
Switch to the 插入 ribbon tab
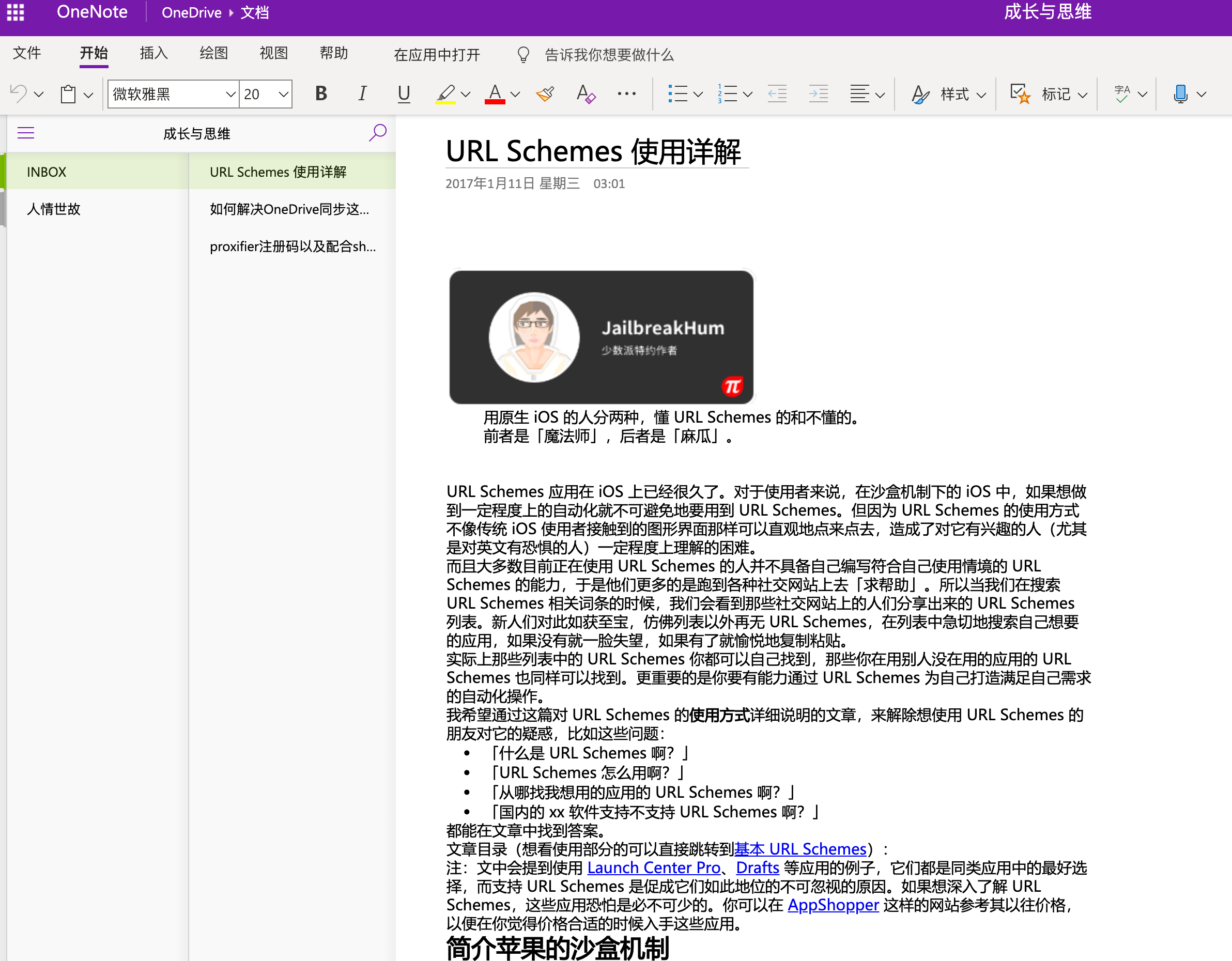click(153, 53)
